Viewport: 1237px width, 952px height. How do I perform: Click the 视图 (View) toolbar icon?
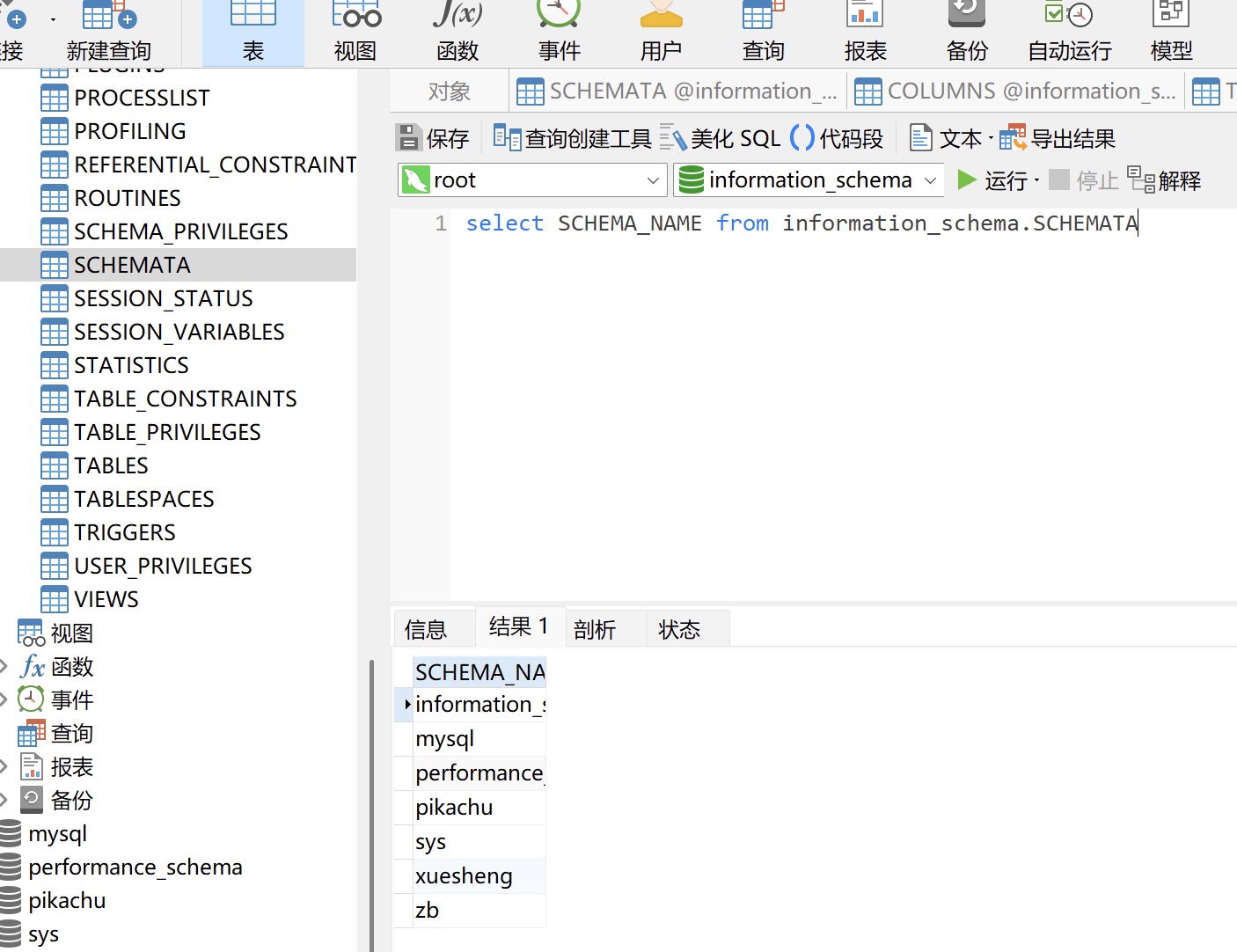tap(355, 32)
